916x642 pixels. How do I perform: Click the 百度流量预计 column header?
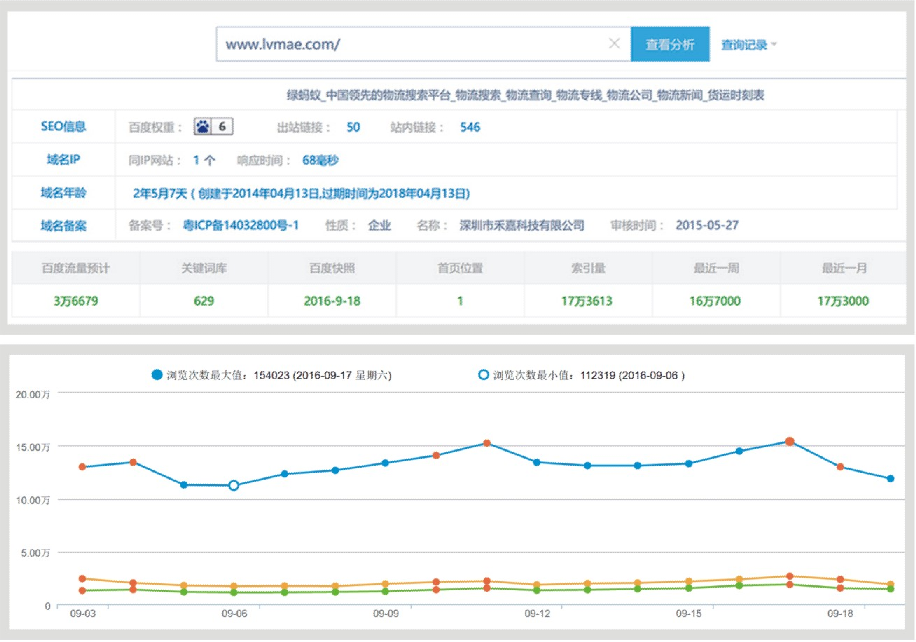coord(75,268)
